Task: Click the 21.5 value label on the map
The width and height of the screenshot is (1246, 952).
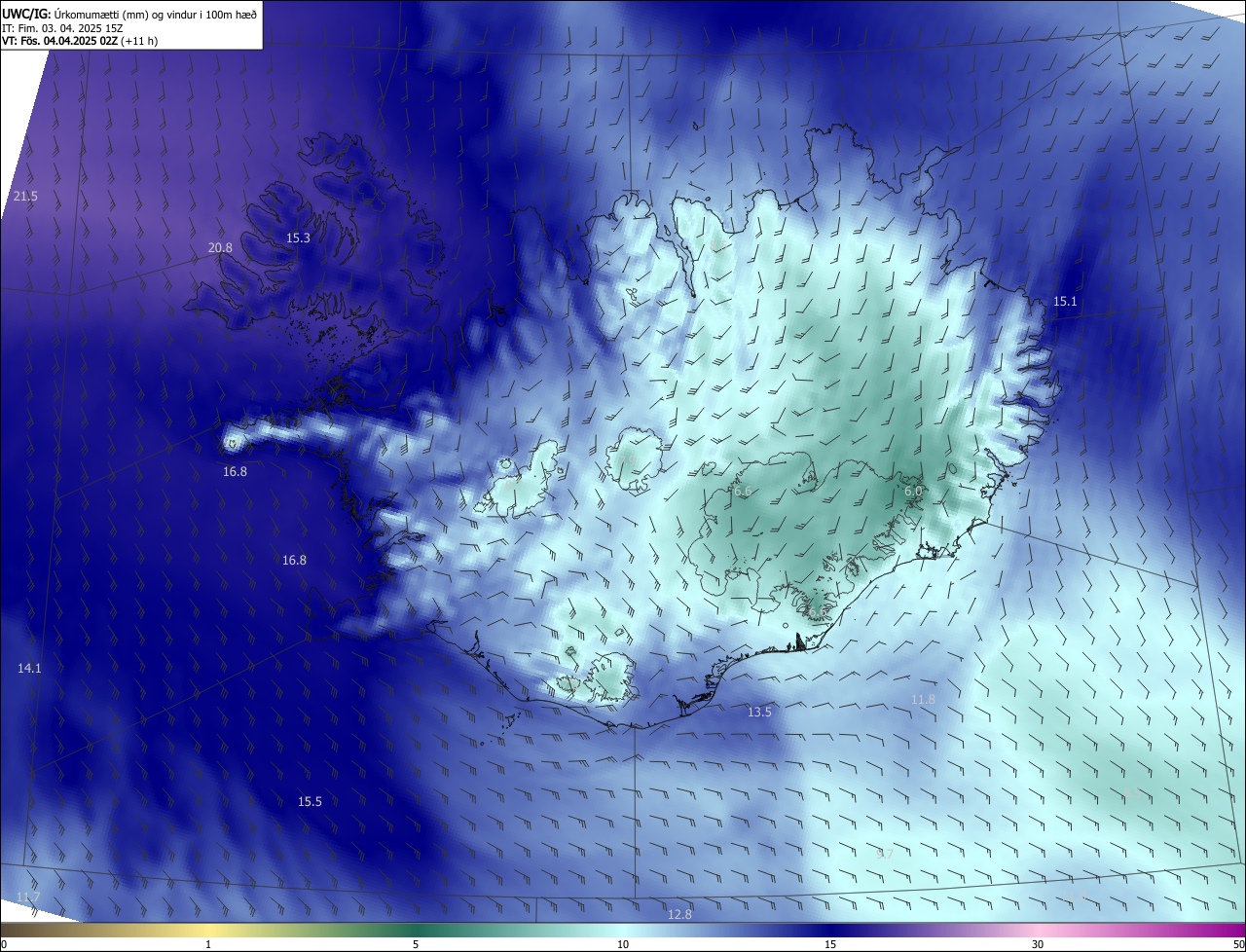Action: click(25, 197)
